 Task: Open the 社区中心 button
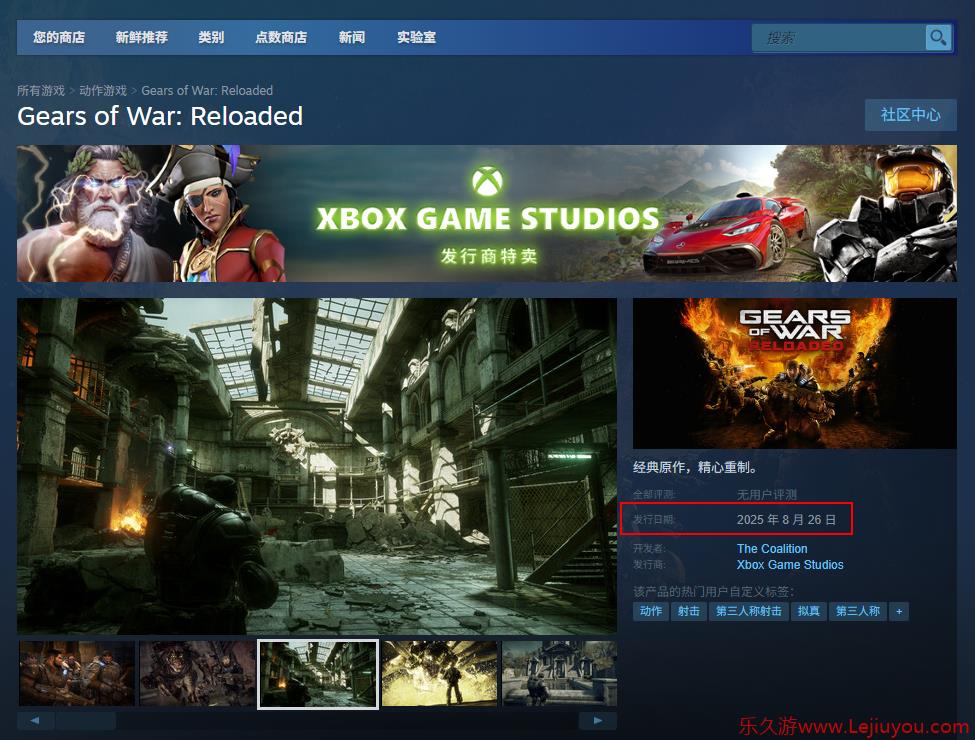[910, 115]
